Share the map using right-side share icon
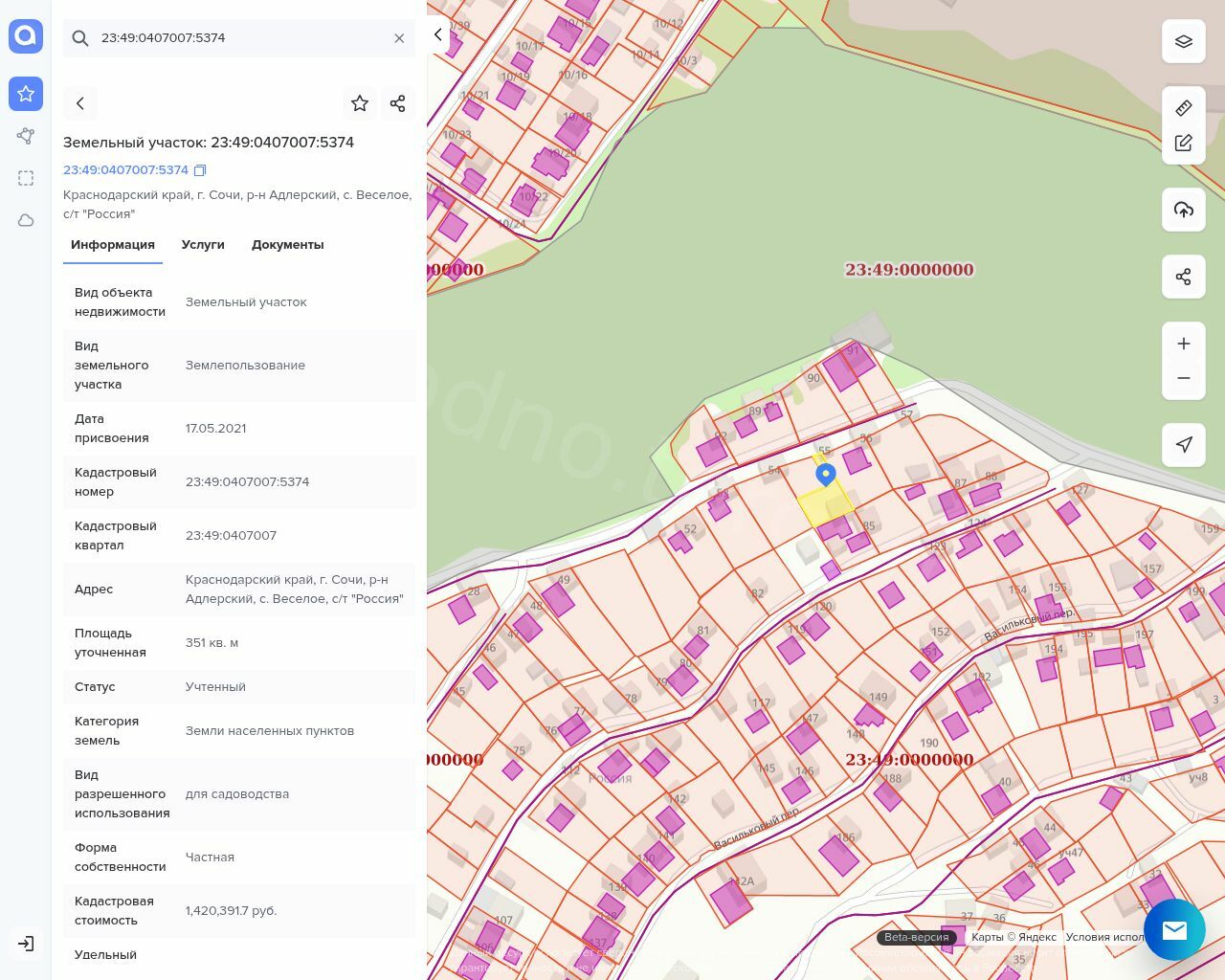The height and width of the screenshot is (980, 1225). [x=1184, y=277]
